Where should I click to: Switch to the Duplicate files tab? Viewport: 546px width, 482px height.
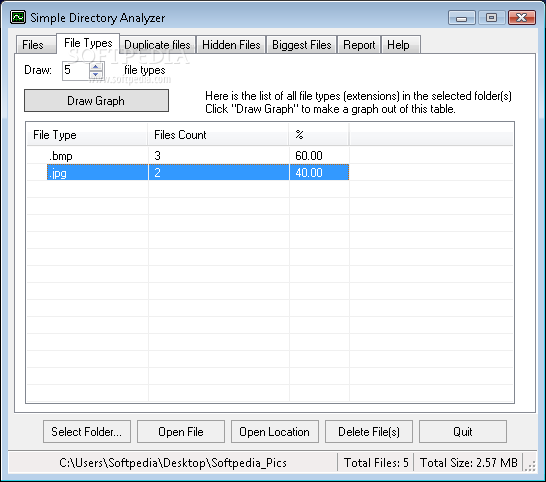pyautogui.click(x=157, y=45)
